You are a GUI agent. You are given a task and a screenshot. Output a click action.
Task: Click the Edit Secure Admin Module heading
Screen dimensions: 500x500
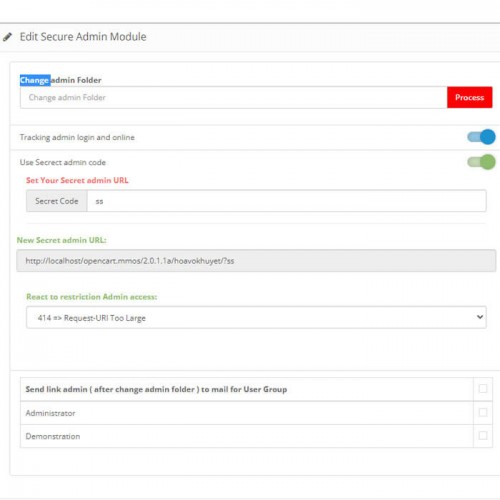[83, 37]
